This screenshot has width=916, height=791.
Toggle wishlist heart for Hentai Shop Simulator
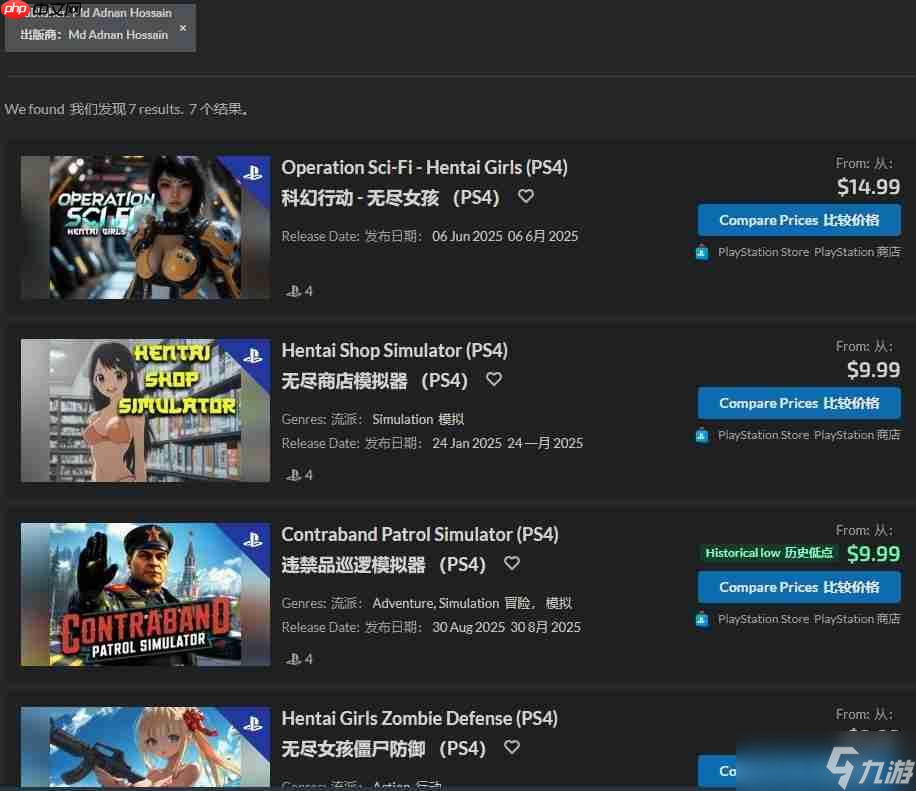click(x=494, y=379)
